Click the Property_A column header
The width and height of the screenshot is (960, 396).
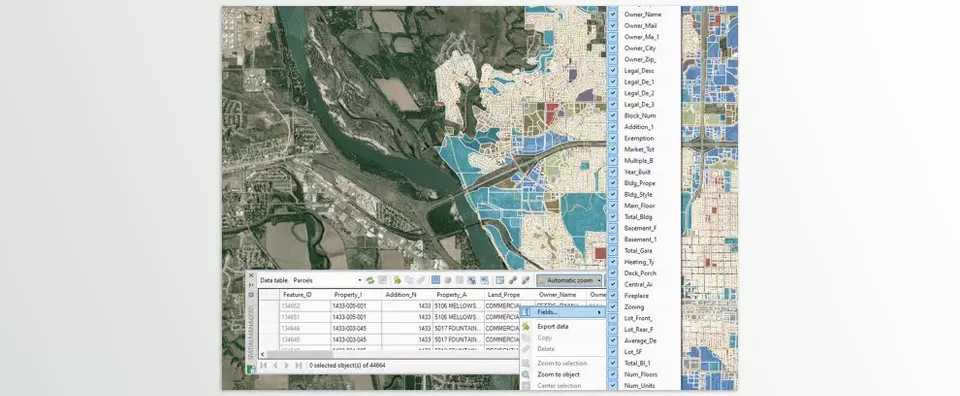tap(458, 294)
